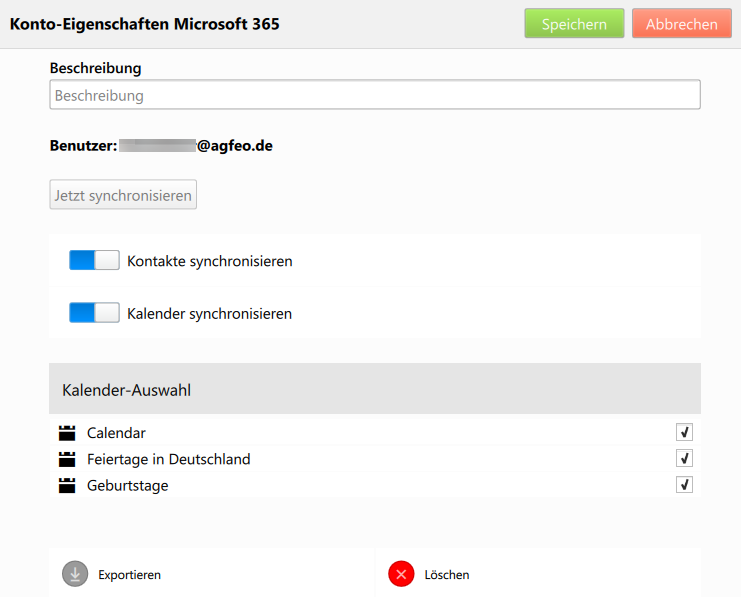Click the Konto-Eigenschaften Microsoft 365 title

pos(145,24)
